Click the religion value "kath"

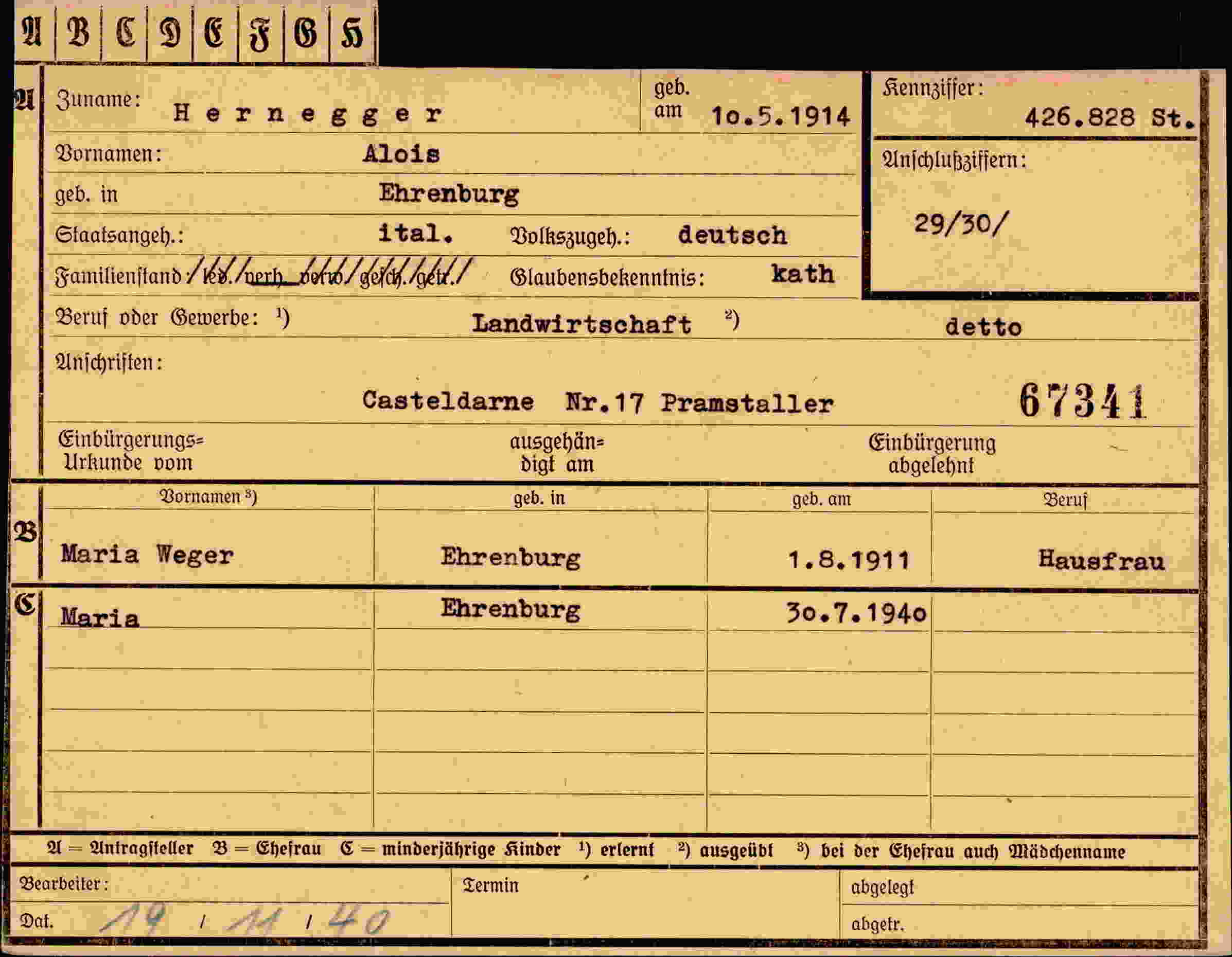(803, 274)
